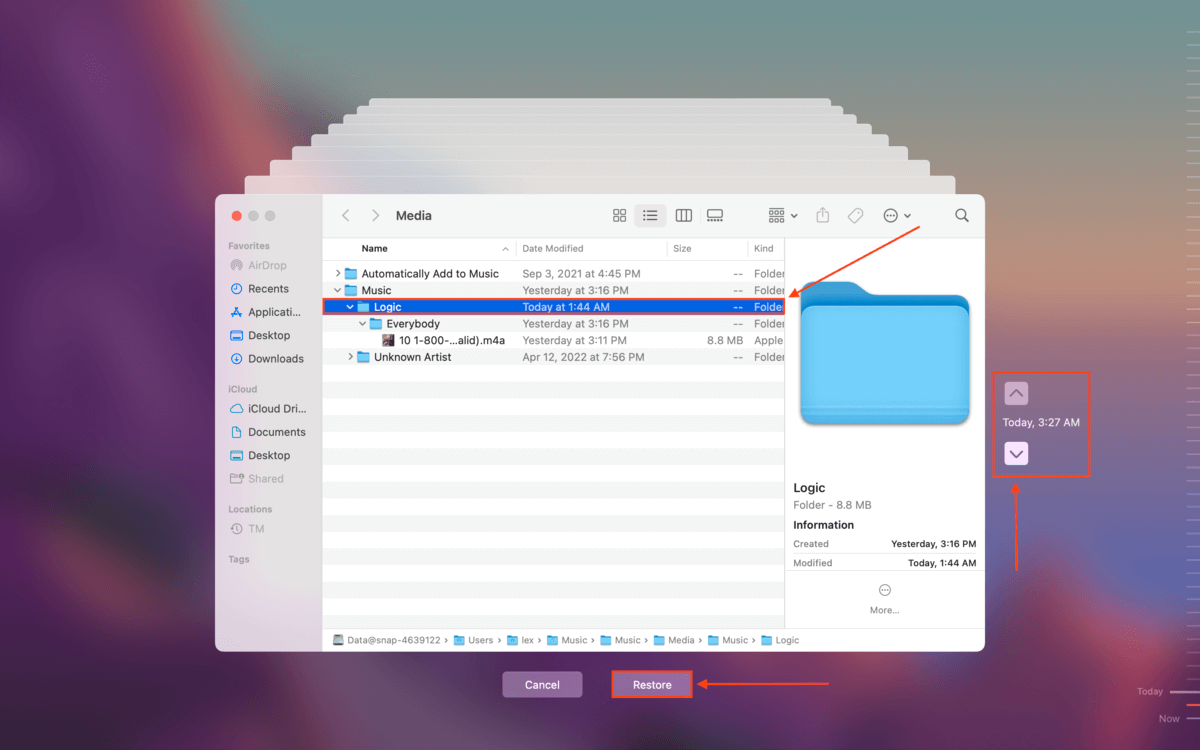Click the Tags icon in toolbar
1200x750 pixels.
pos(855,216)
